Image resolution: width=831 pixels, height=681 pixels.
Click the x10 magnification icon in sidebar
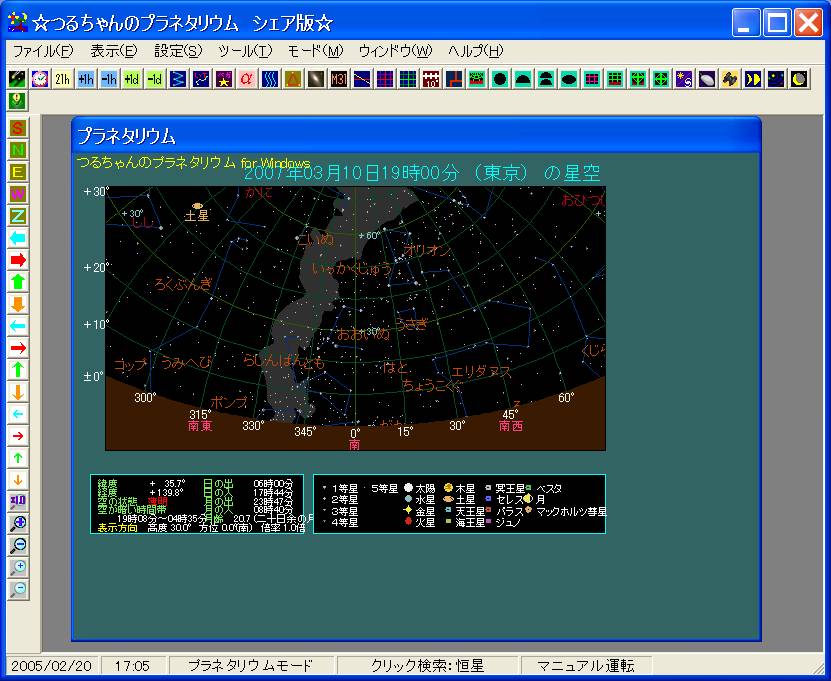(x=18, y=501)
